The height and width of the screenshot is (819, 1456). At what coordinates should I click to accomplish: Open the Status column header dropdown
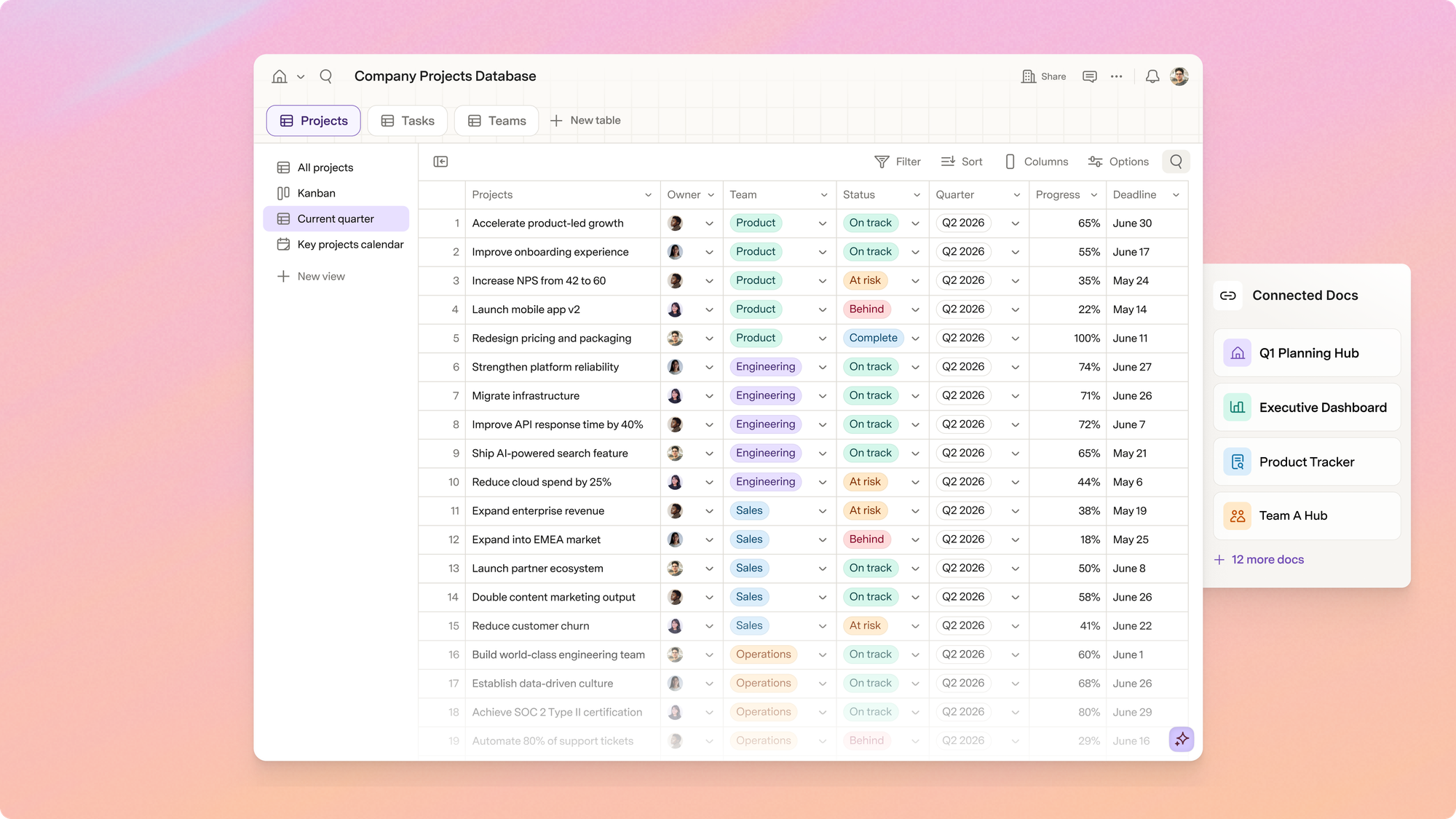[917, 195]
